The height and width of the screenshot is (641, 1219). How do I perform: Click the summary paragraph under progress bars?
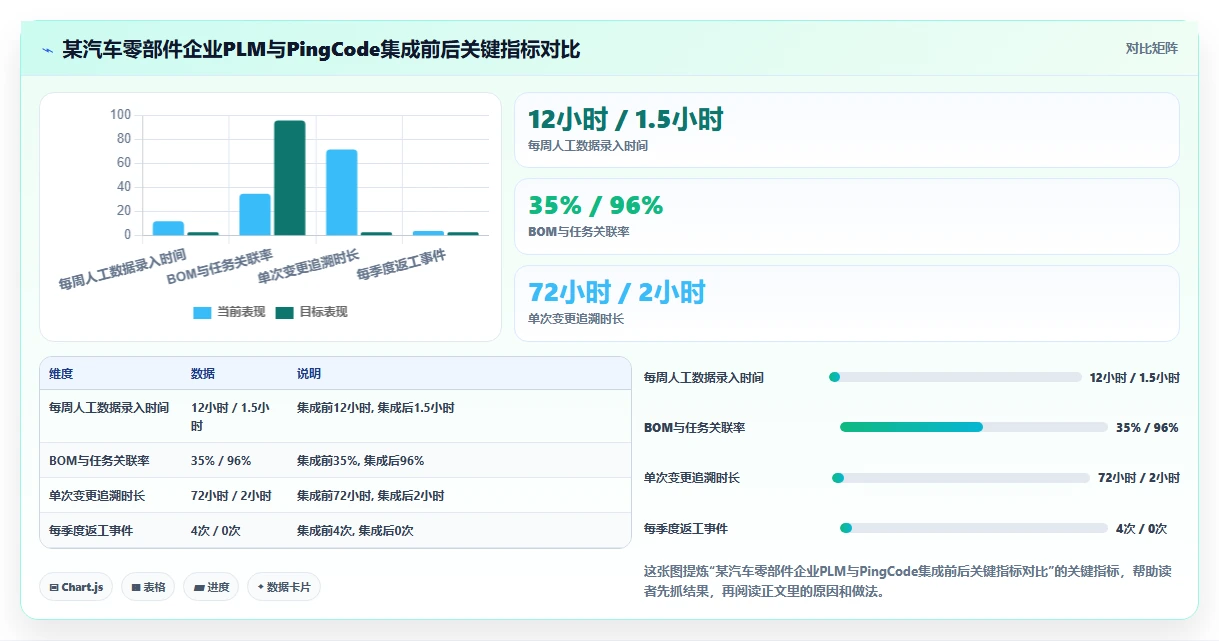908,581
